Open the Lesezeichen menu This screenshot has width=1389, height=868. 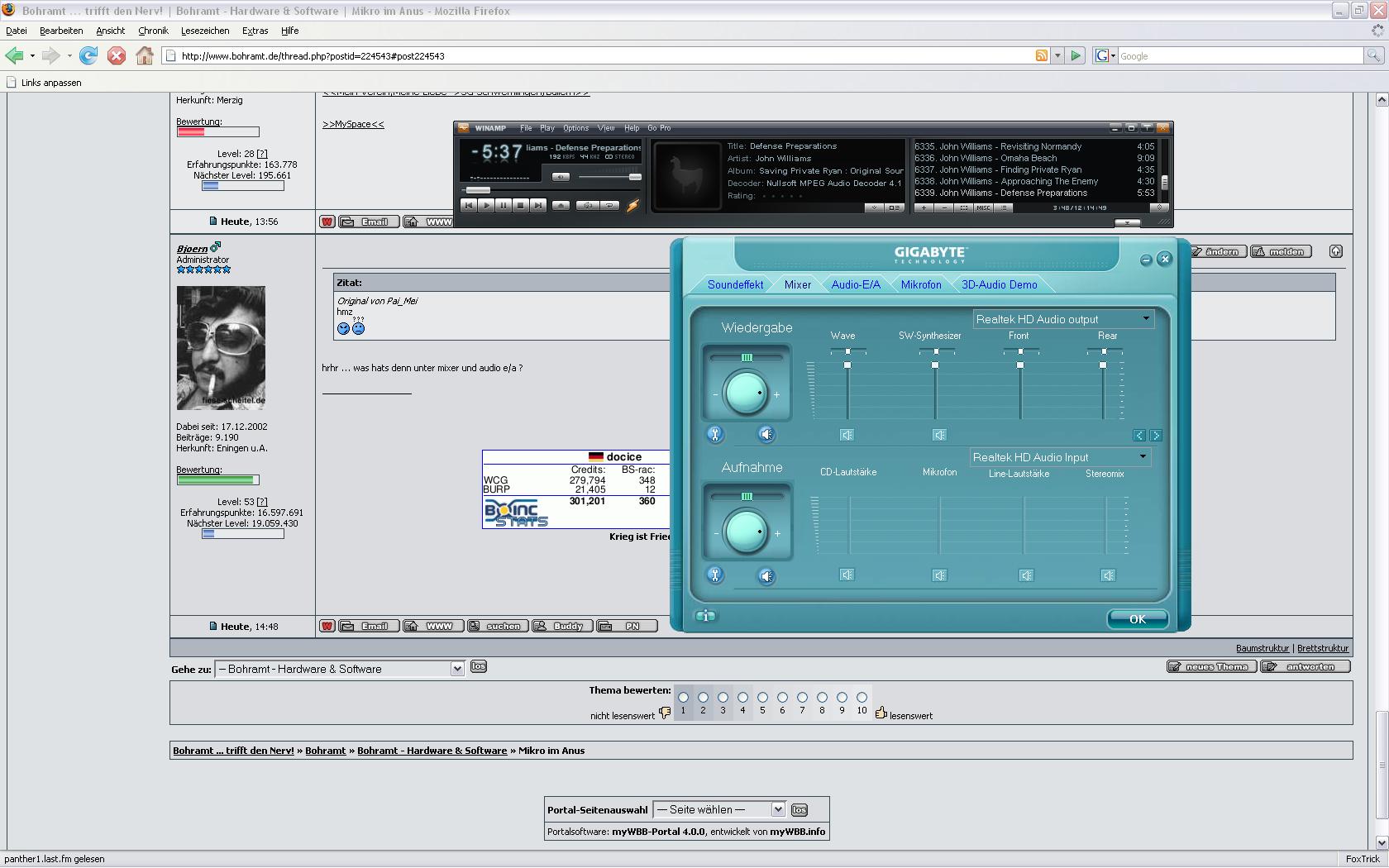click(205, 31)
